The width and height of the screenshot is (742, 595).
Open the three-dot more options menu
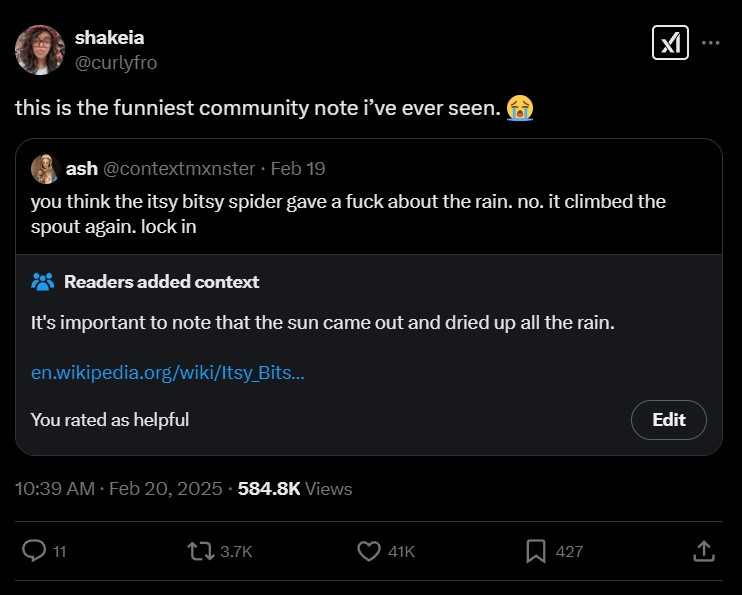[x=710, y=43]
